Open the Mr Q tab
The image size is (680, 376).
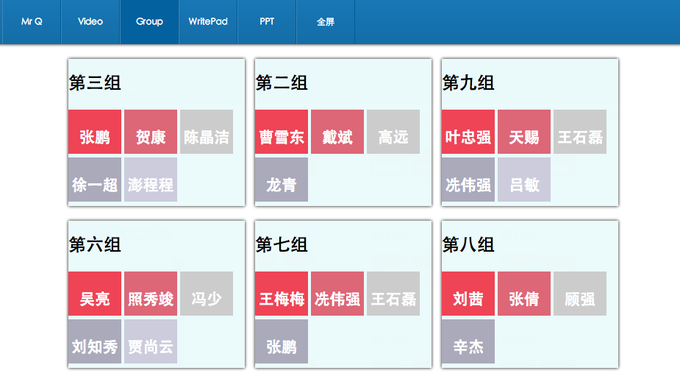pos(32,22)
